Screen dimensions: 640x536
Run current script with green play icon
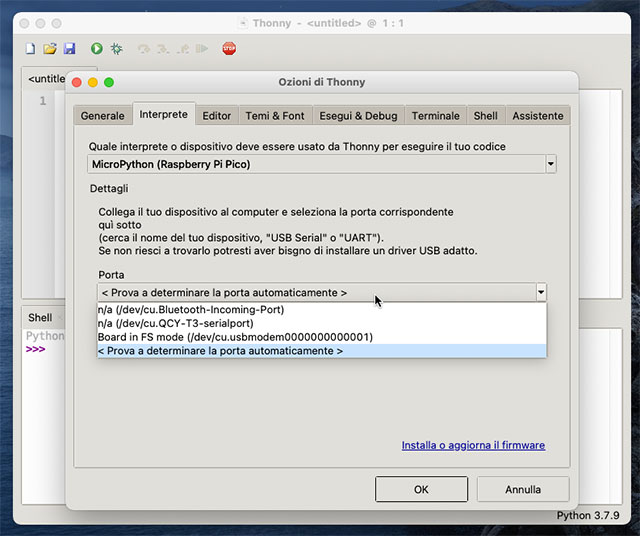(97, 48)
